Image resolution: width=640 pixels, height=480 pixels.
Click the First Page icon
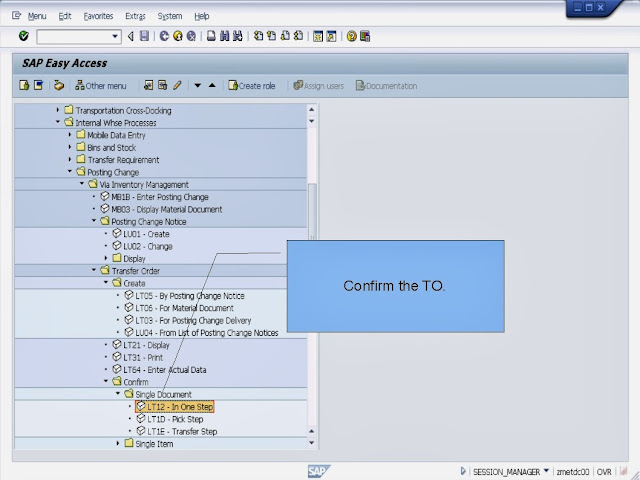pyautogui.click(x=258, y=36)
